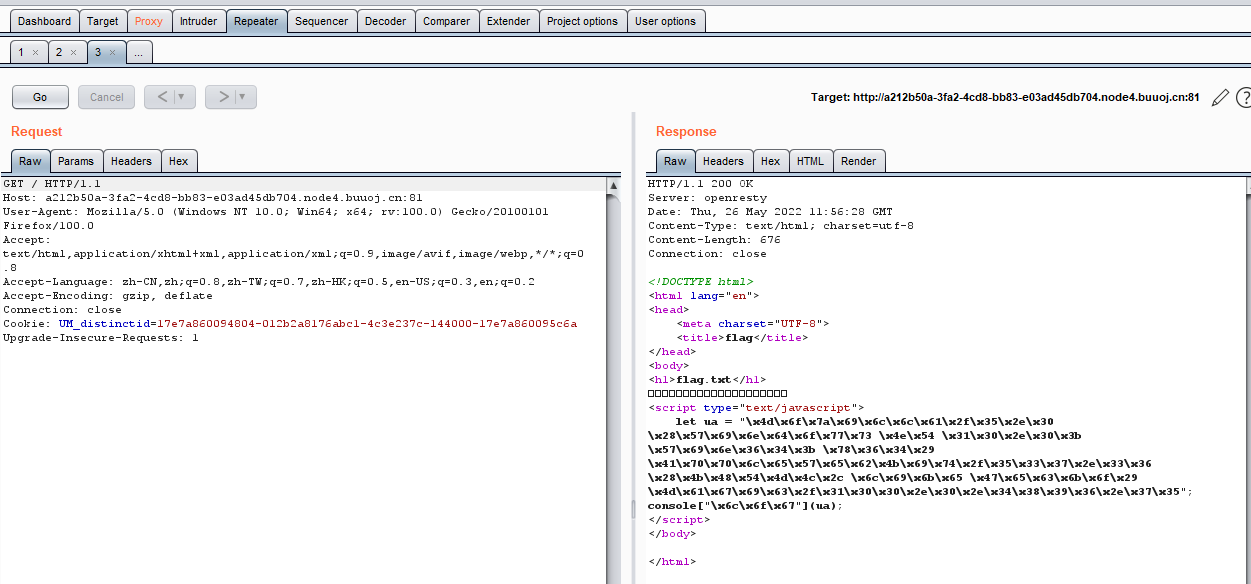Open Repeater help question icon
The height and width of the screenshot is (584, 1251).
1244,97
